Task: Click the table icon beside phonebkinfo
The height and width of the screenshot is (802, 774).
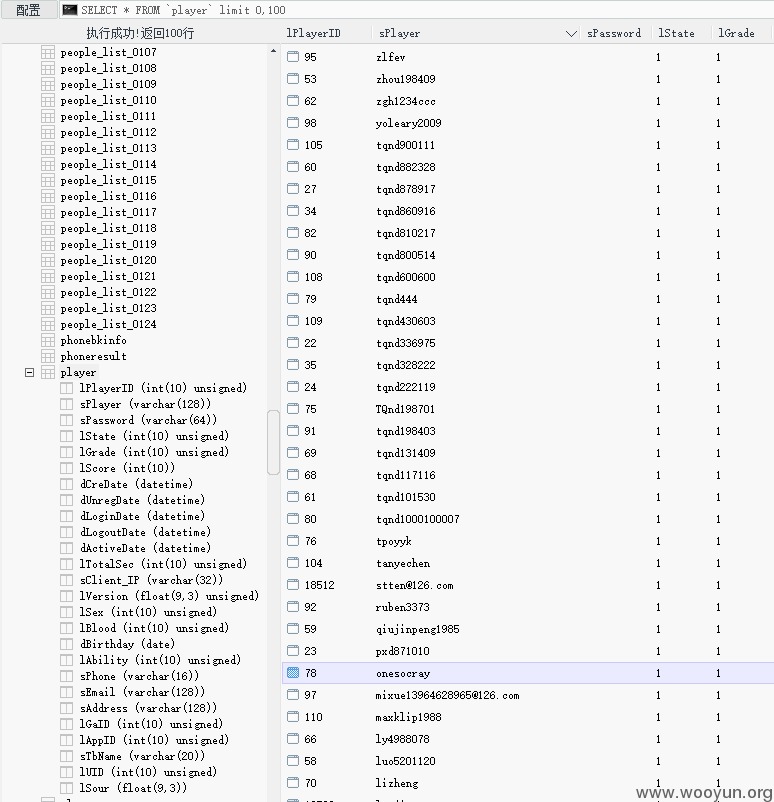Action: pyautogui.click(x=48, y=341)
